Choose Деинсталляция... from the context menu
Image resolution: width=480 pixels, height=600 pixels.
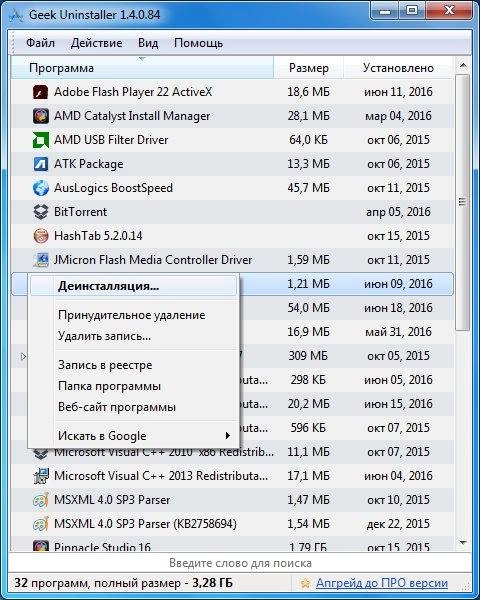133,286
